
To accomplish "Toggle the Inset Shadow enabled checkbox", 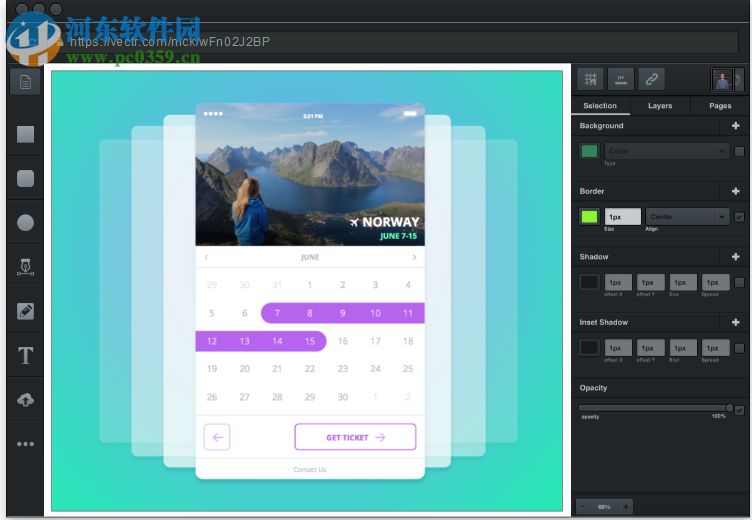I will [739, 348].
